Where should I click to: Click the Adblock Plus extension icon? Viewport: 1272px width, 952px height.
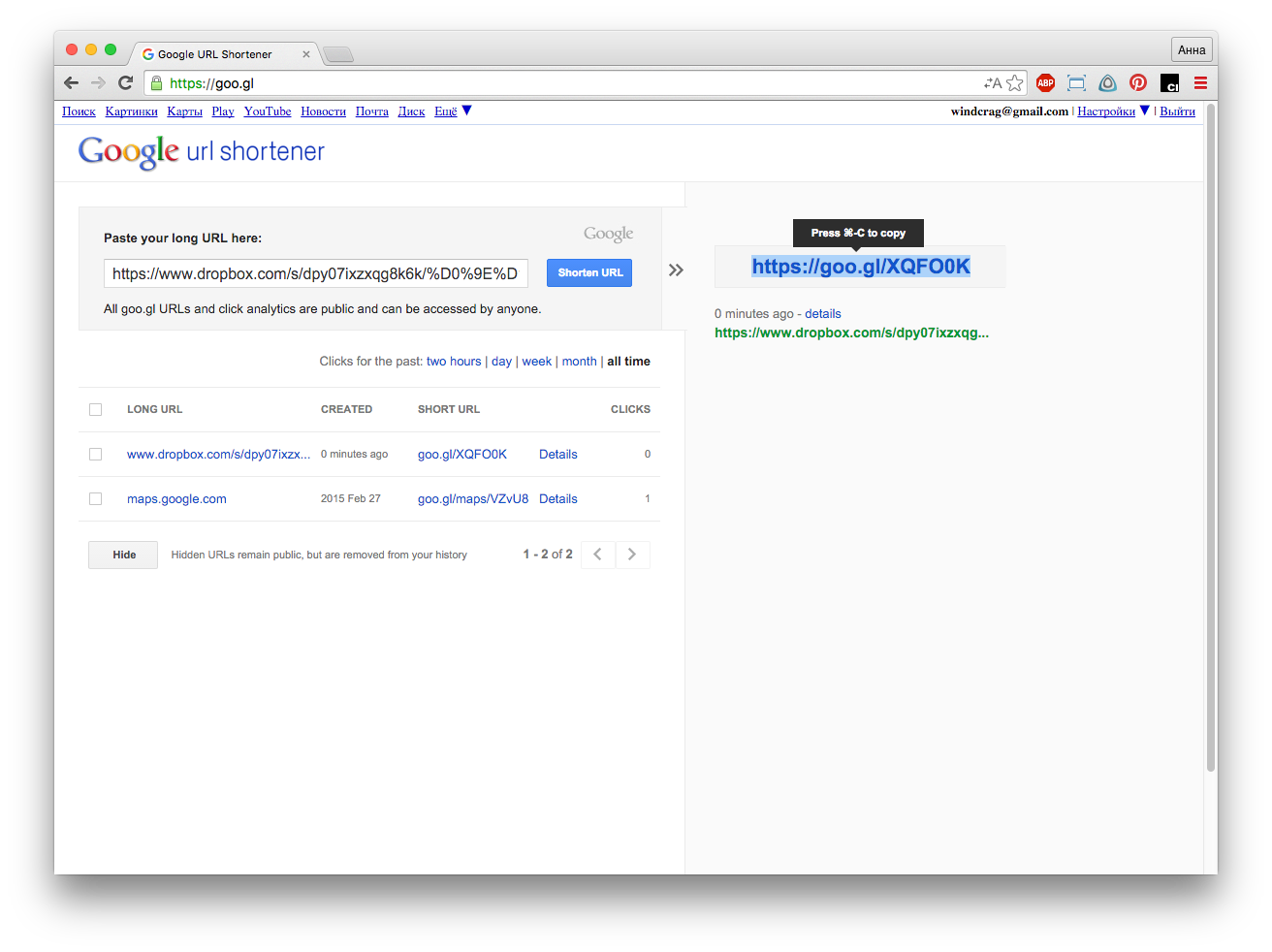[x=1045, y=83]
